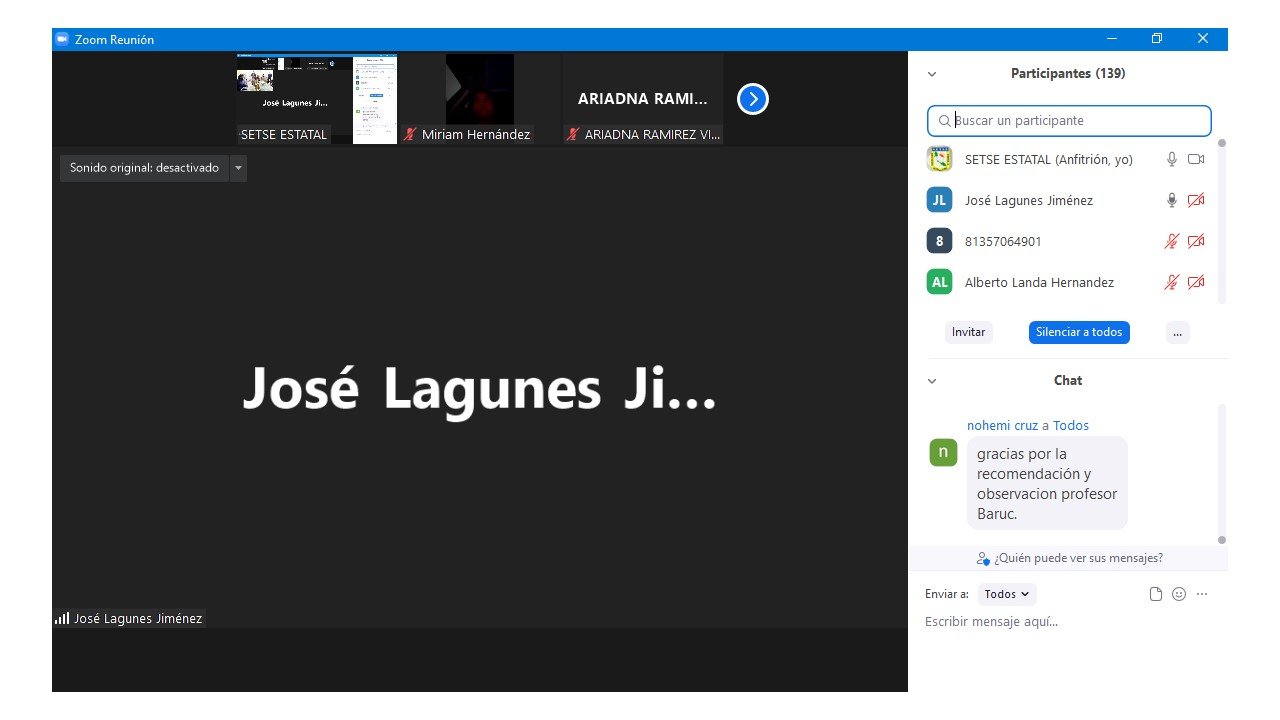The image size is (1280, 720).
Task: Unmute Alberto Landa Hernandez's microphone
Action: coord(1172,282)
